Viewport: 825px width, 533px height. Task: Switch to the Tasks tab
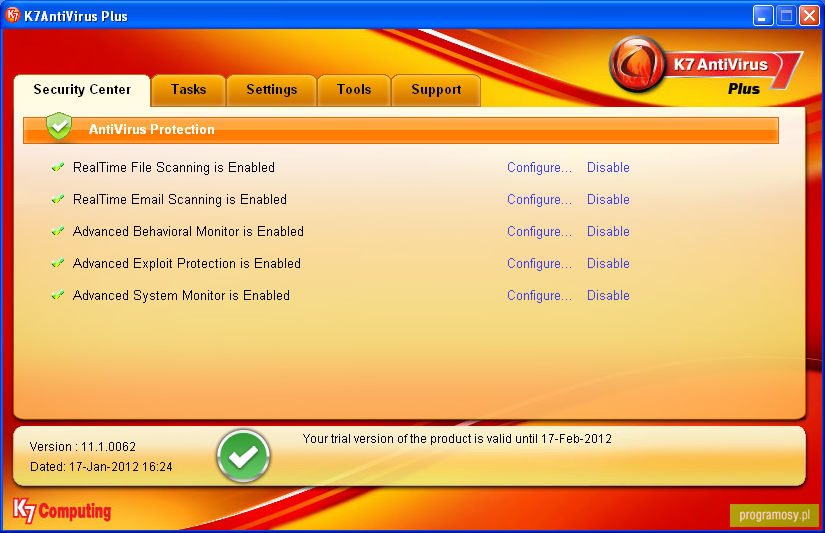[x=188, y=90]
